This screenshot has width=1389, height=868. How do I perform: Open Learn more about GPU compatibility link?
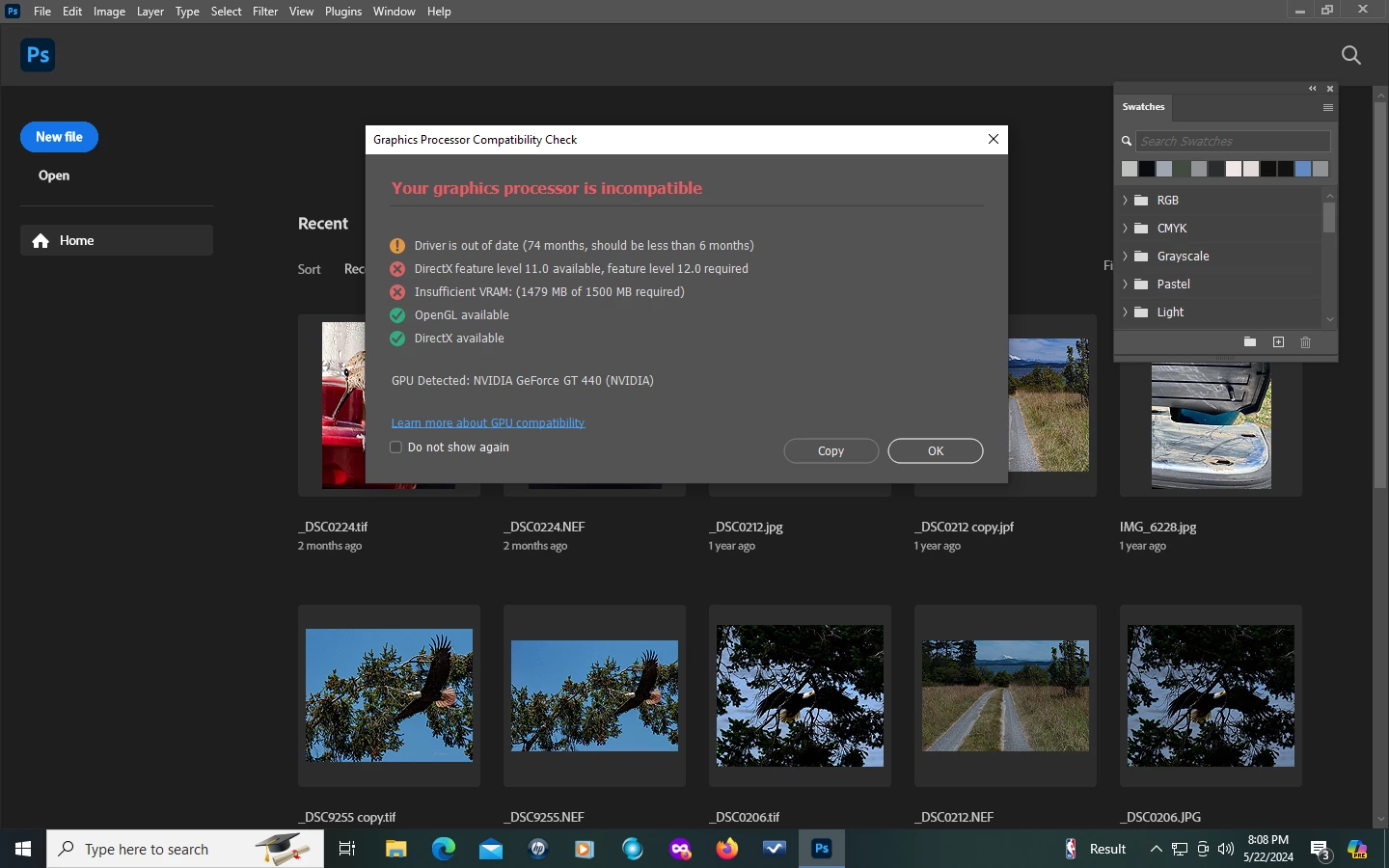click(488, 422)
